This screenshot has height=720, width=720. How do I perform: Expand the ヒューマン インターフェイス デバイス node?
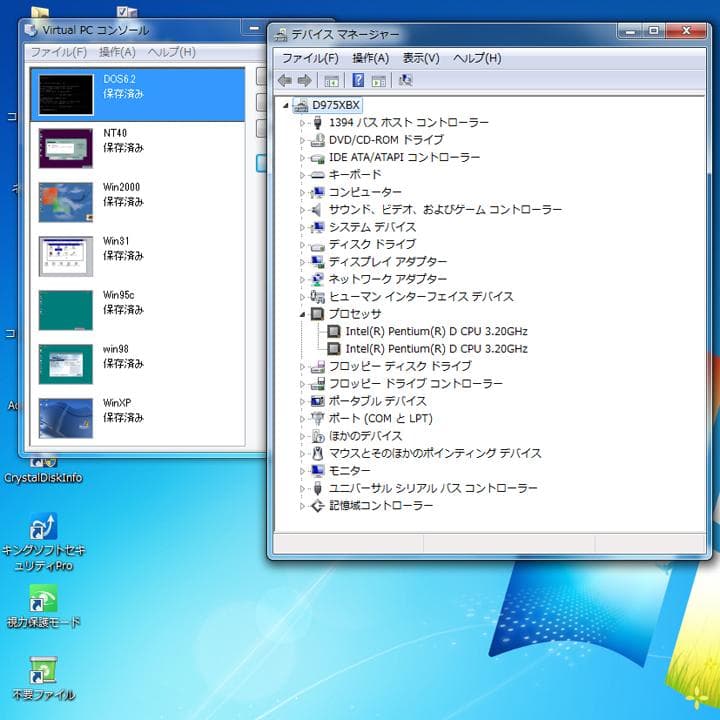(x=302, y=297)
